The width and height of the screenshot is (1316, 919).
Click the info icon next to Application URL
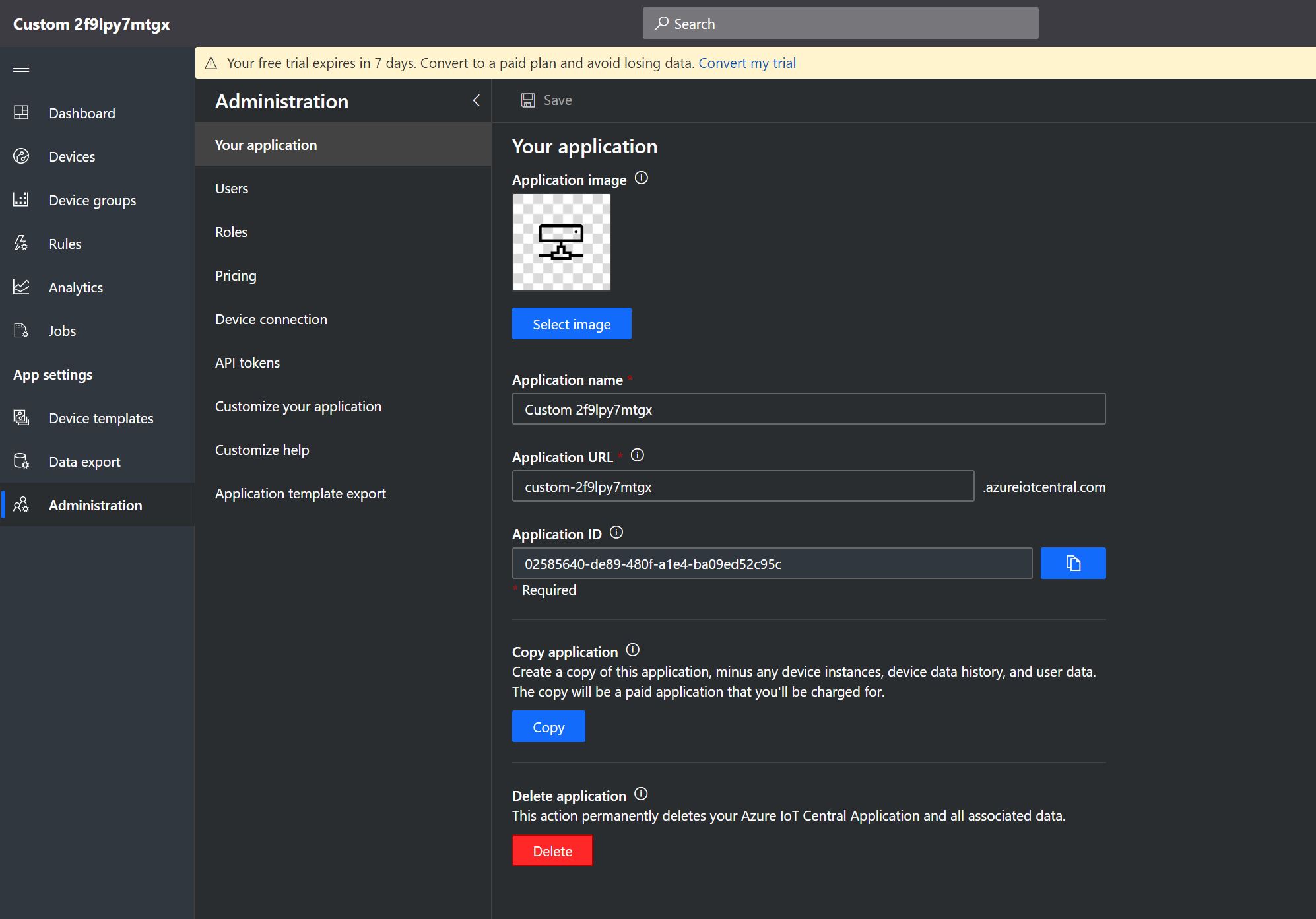coord(637,456)
